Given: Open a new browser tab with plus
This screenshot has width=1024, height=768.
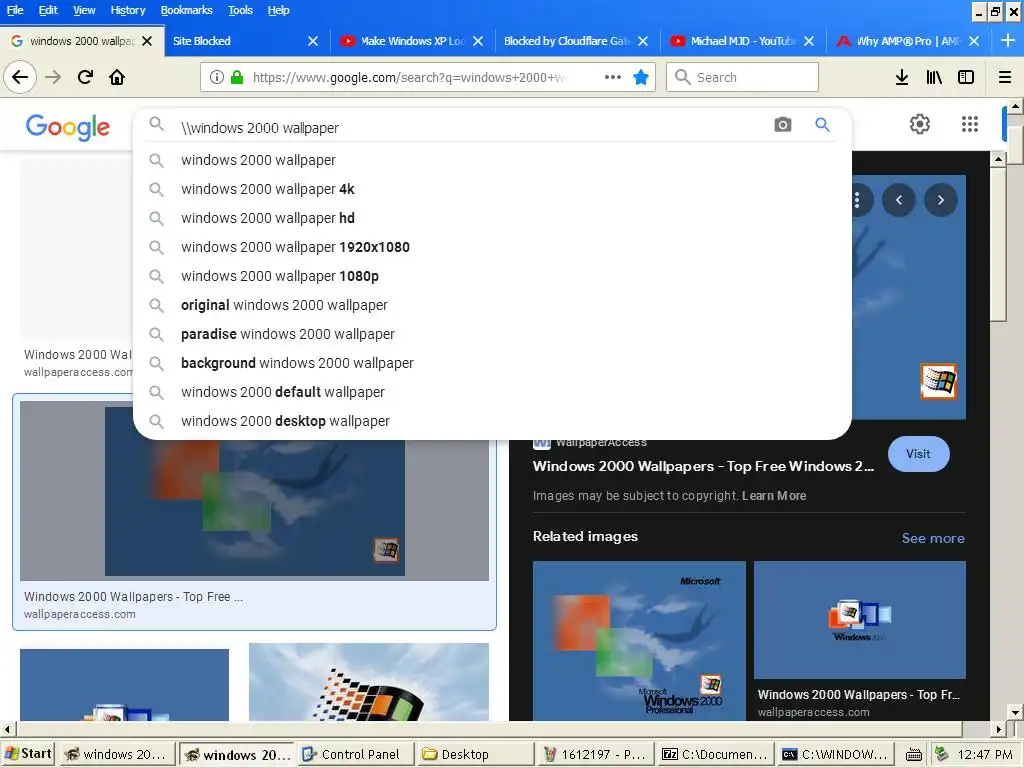Looking at the screenshot, I should tap(1008, 40).
